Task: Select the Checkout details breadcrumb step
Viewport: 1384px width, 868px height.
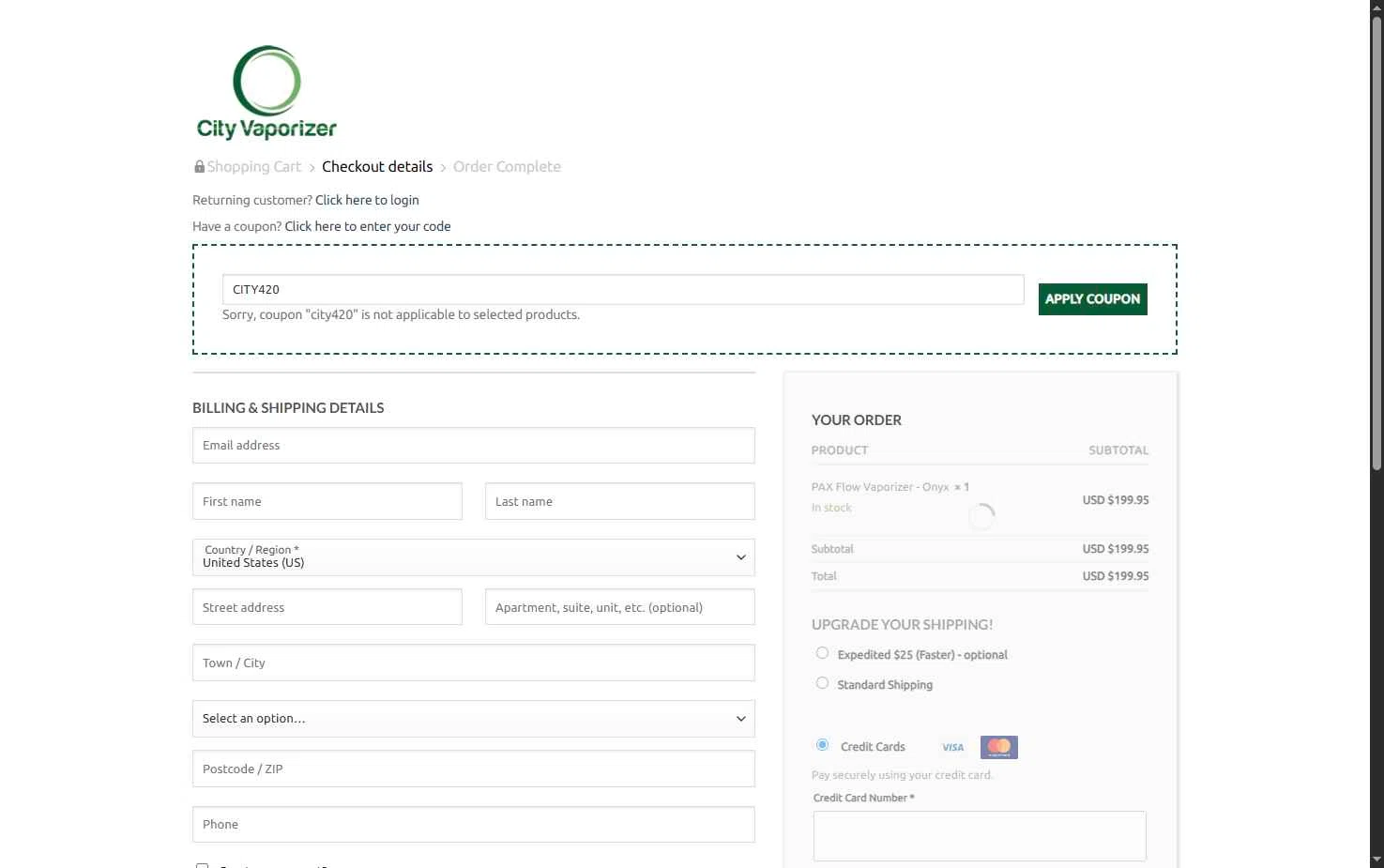Action: click(x=377, y=167)
